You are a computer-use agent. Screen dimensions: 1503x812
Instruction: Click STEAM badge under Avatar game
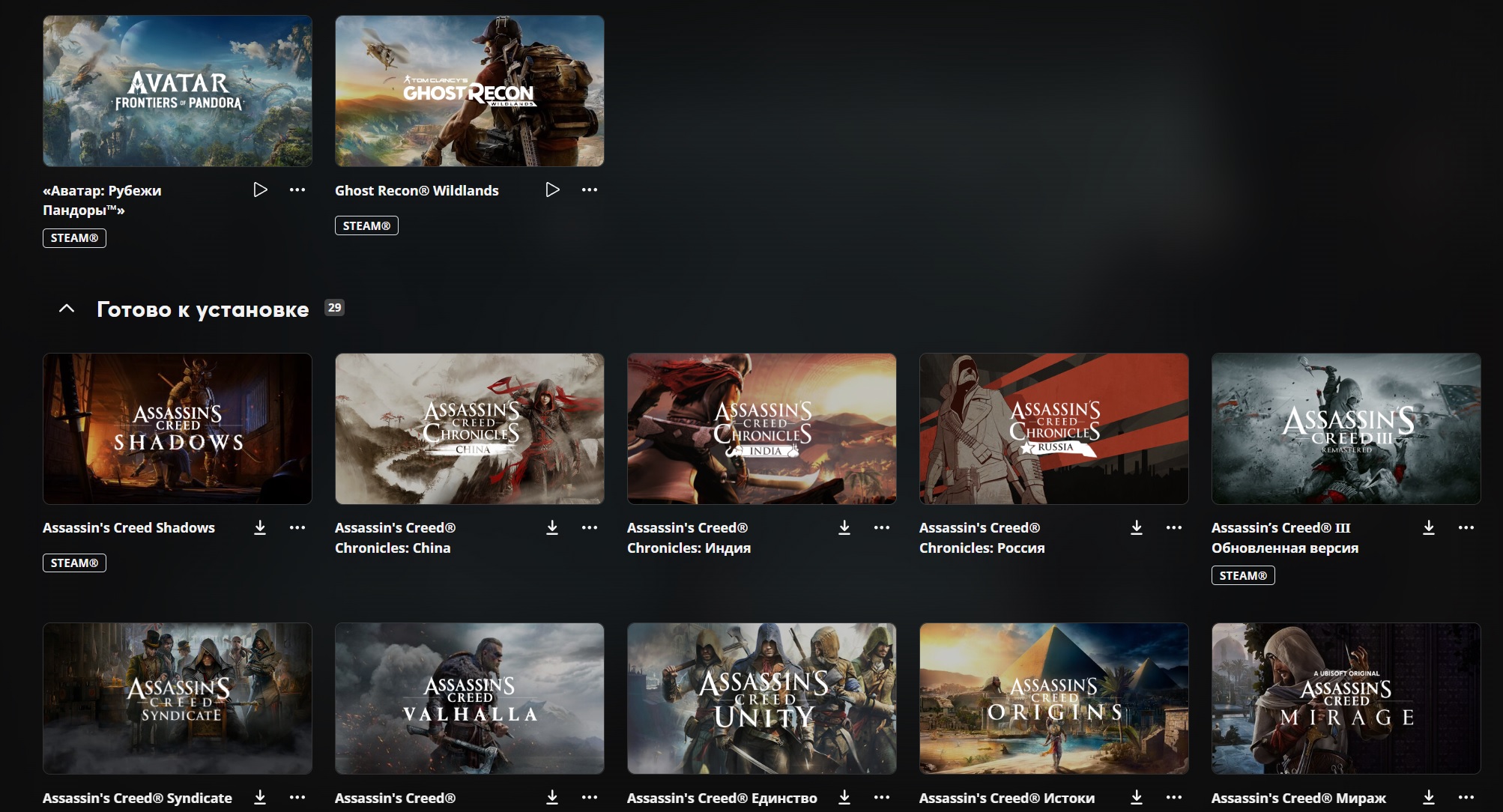(74, 238)
